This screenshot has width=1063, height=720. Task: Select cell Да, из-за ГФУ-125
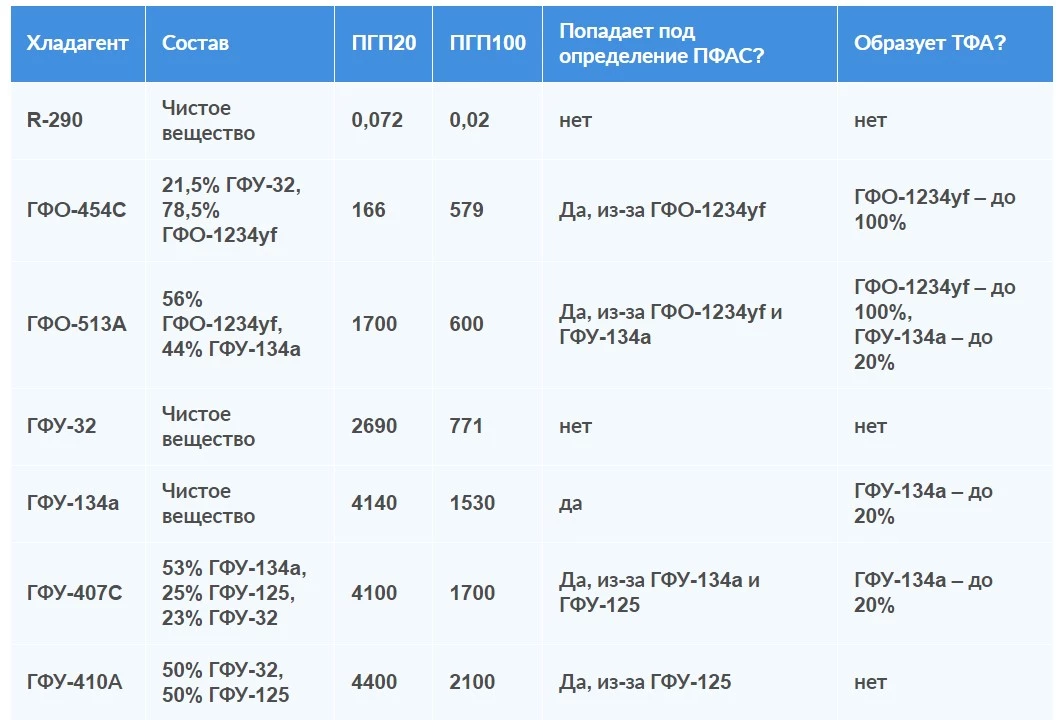tap(645, 682)
